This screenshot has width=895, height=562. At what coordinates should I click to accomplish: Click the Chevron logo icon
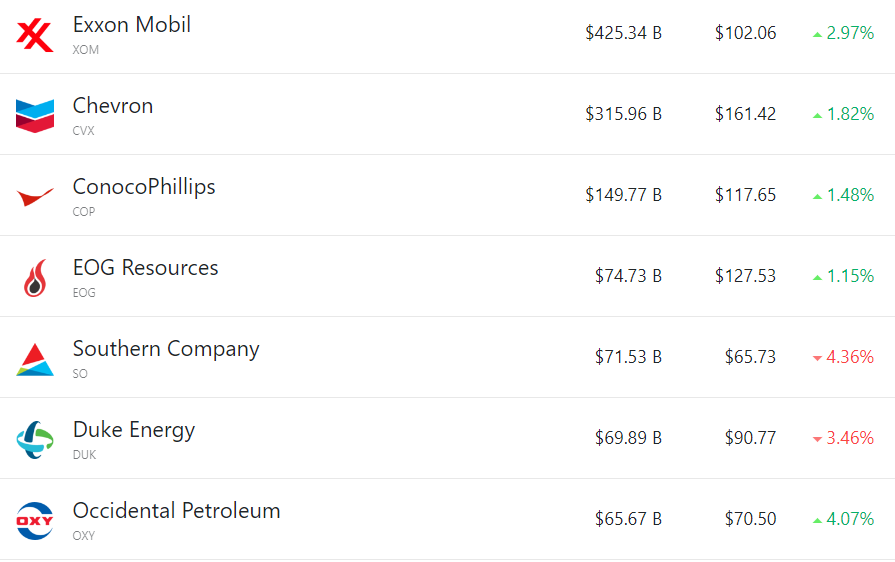tap(35, 115)
